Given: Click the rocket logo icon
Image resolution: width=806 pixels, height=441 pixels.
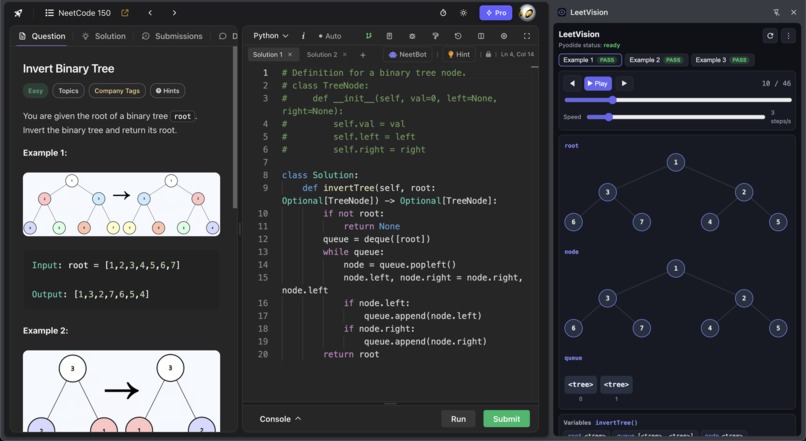Looking at the screenshot, I should pyautogui.click(x=19, y=13).
